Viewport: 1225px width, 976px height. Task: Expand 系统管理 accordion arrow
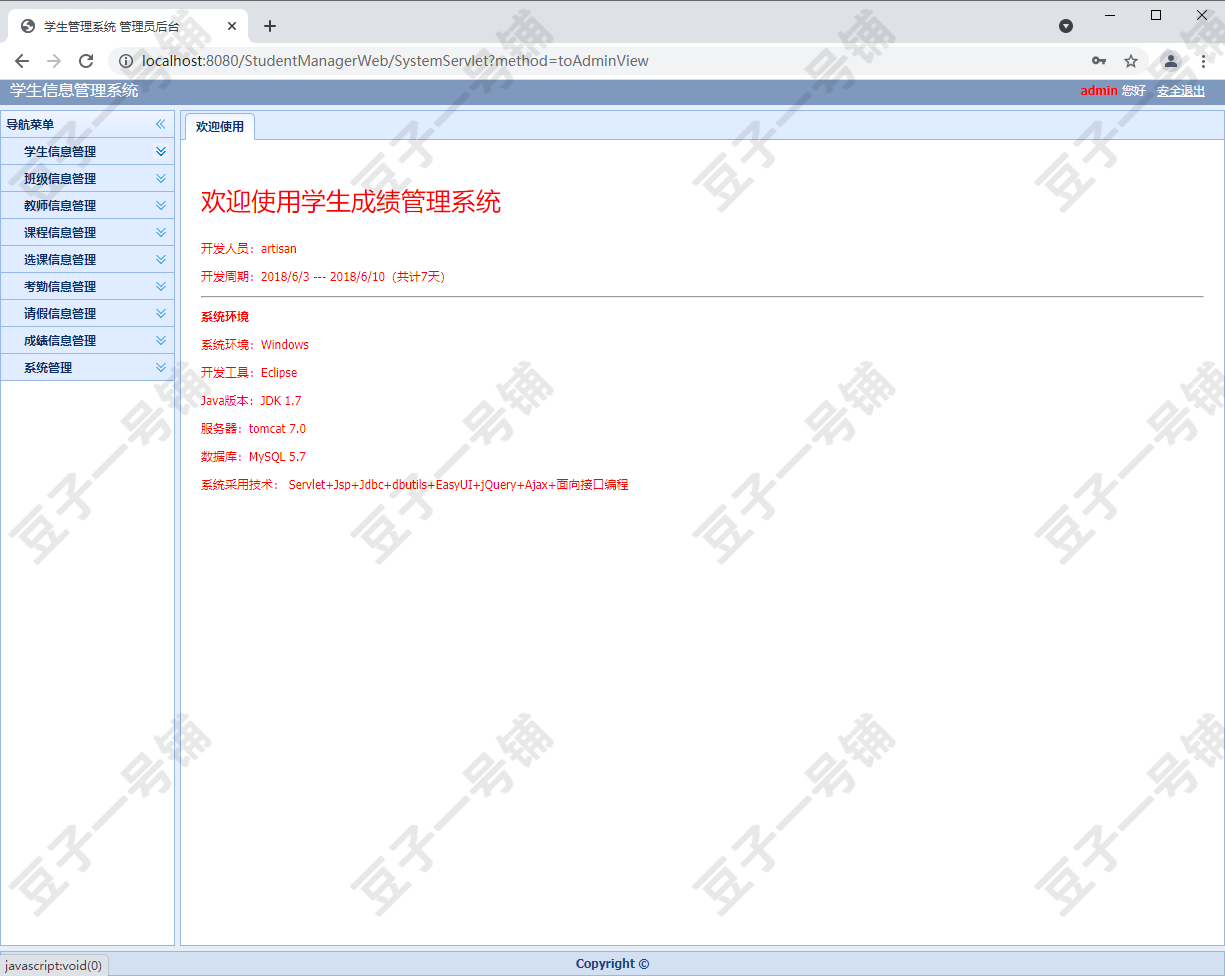[161, 367]
